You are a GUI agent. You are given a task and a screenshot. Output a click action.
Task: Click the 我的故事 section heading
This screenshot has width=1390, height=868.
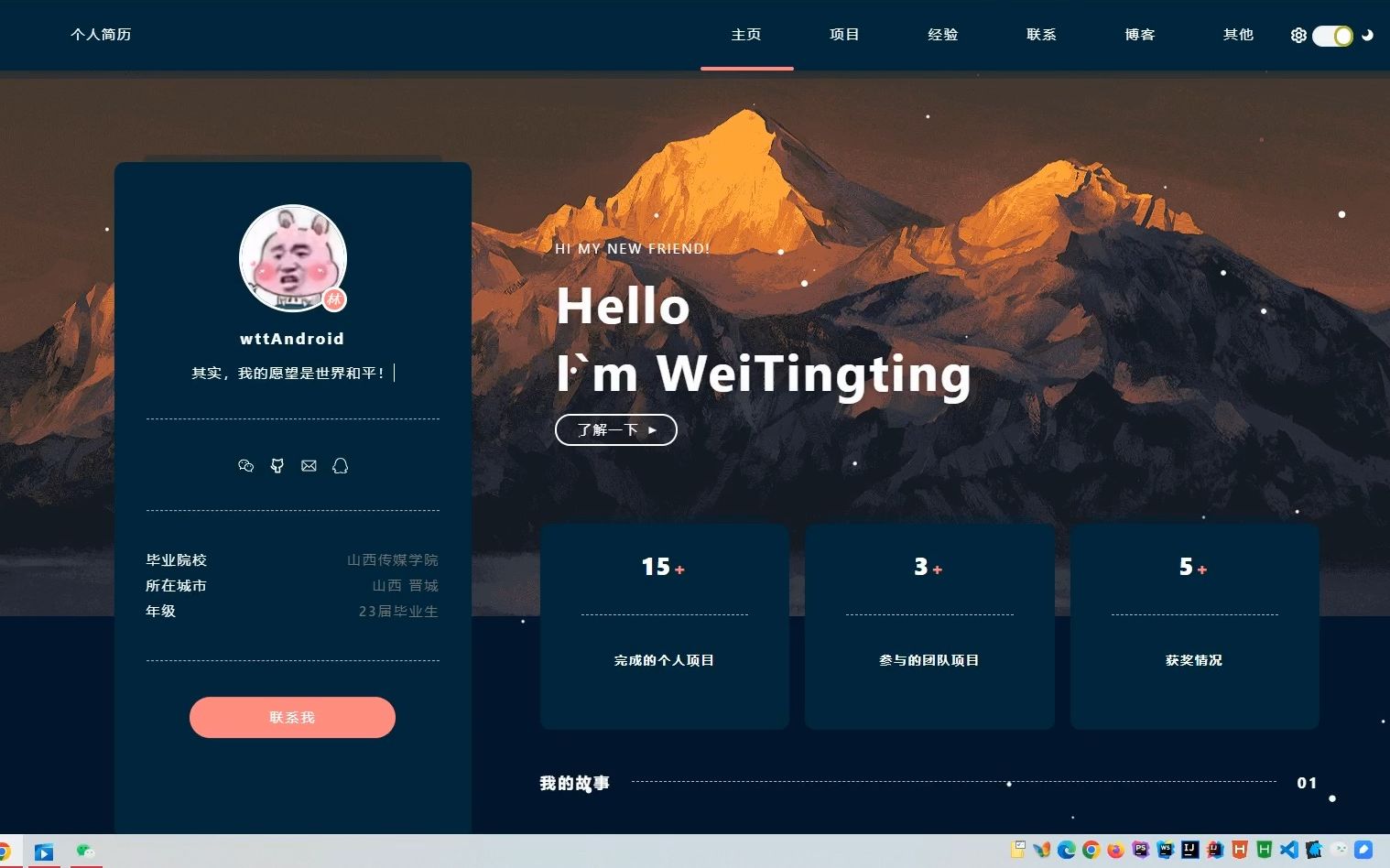[x=574, y=783]
